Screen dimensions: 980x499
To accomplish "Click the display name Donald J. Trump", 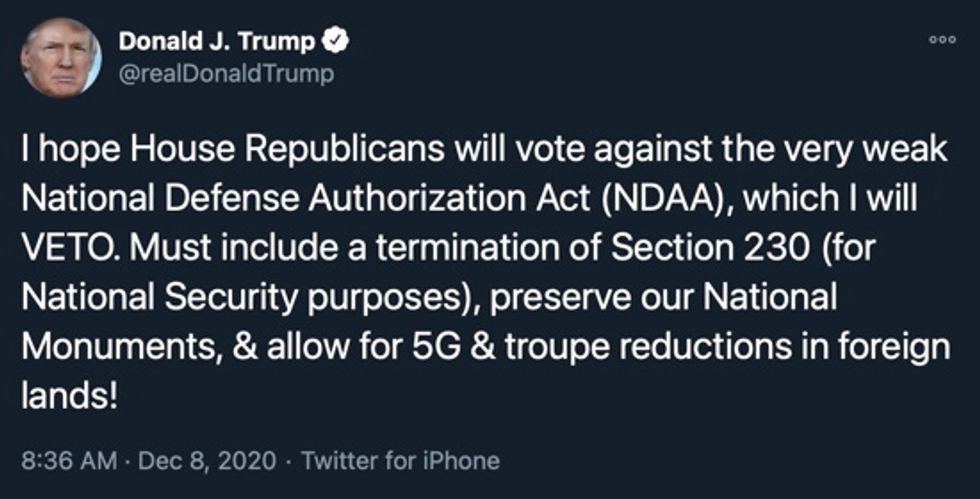I will pyautogui.click(x=217, y=43).
